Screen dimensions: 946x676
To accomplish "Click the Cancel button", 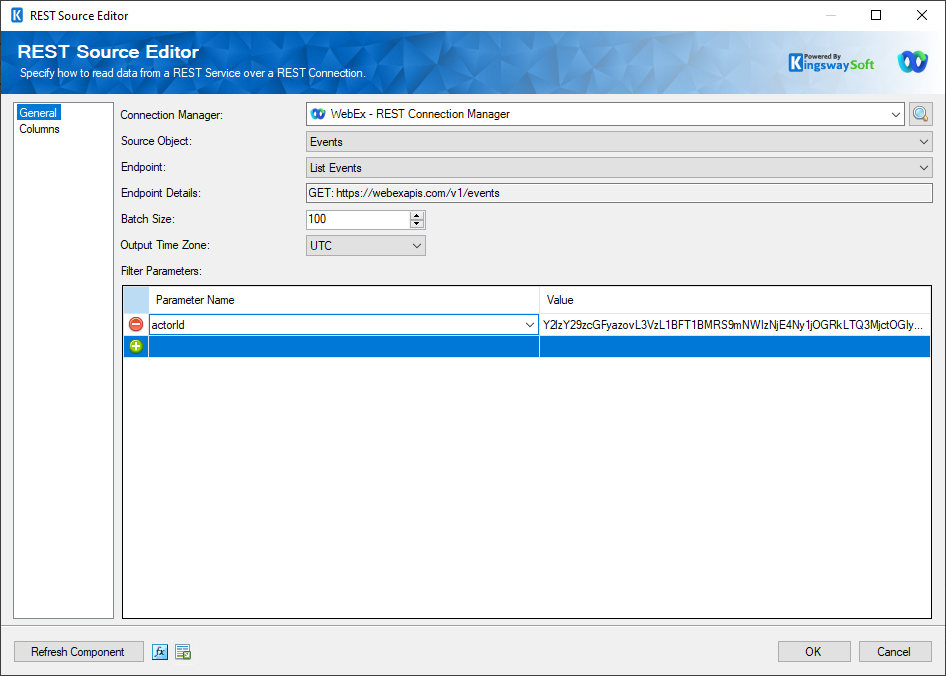I will [895, 652].
